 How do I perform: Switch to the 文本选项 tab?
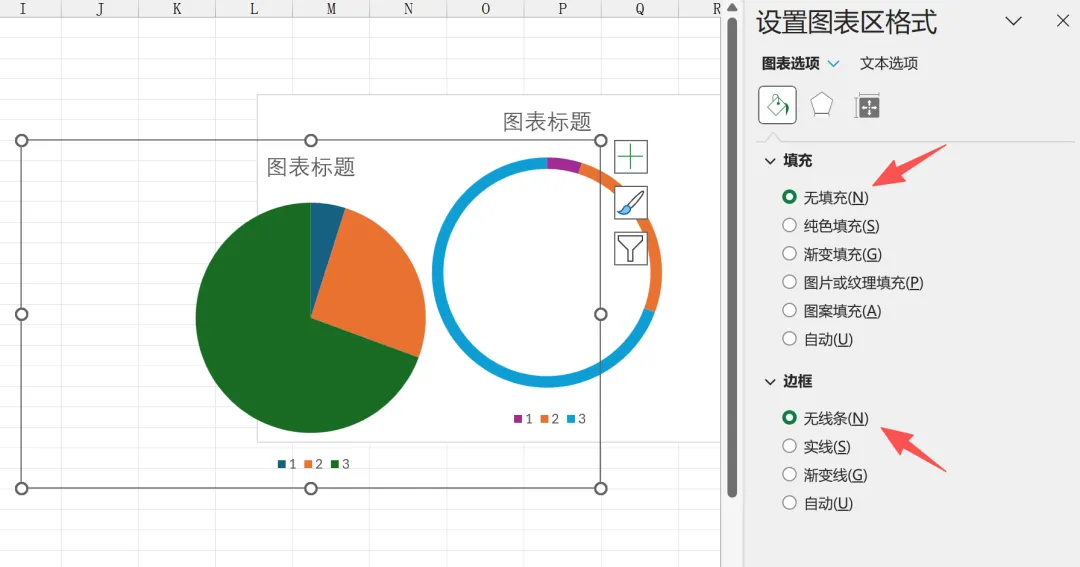[889, 63]
